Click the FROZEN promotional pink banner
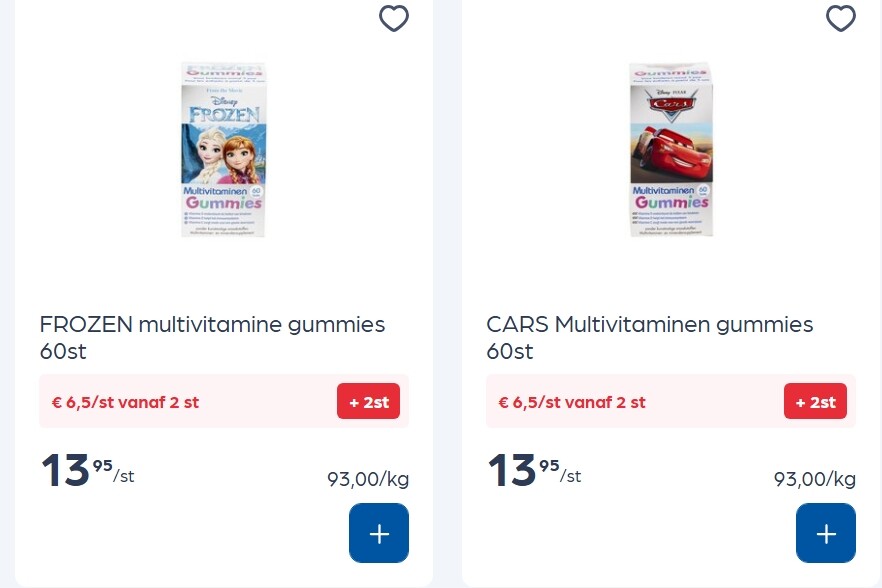 click(x=224, y=401)
